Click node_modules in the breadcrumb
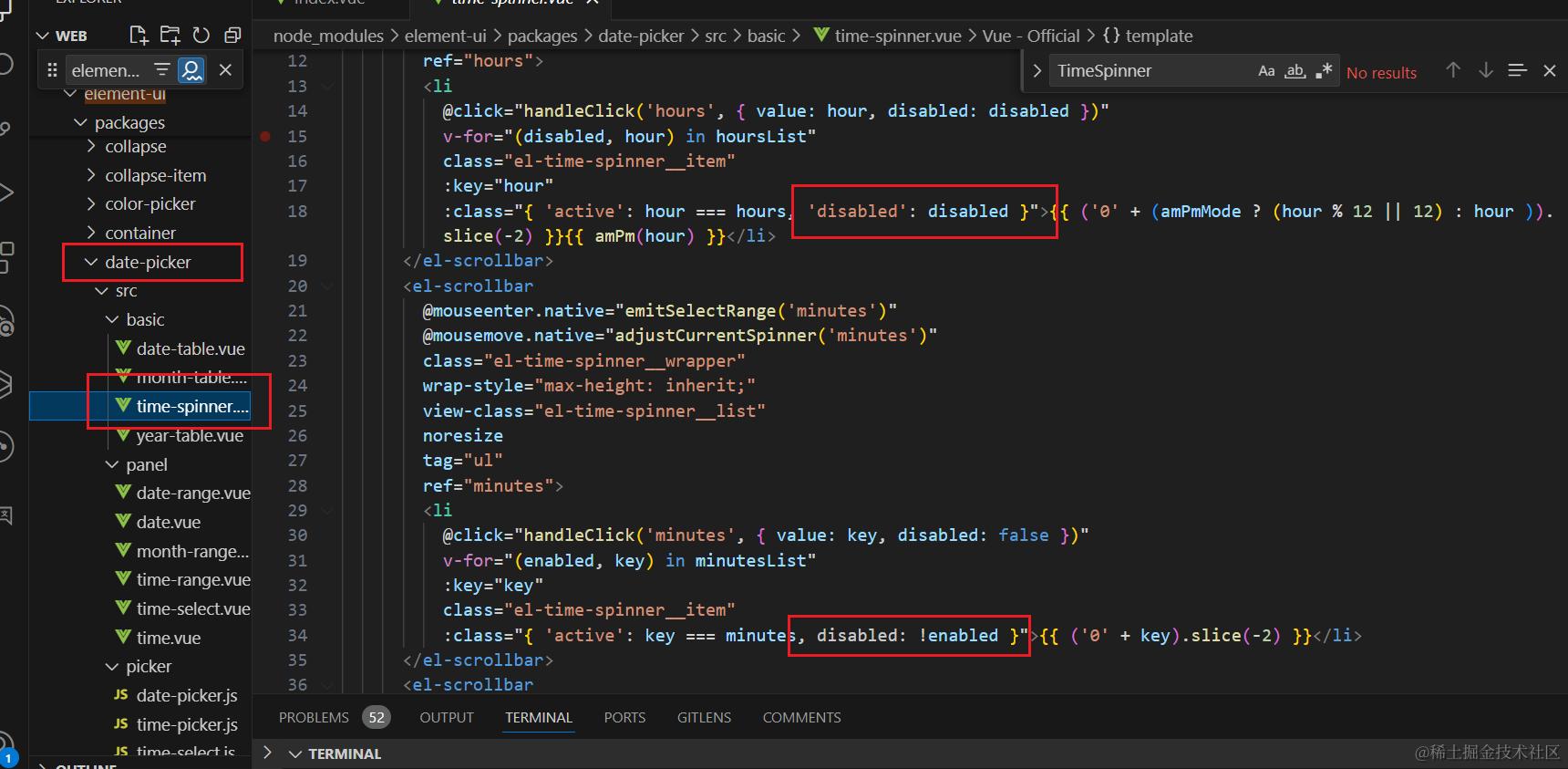1568x769 pixels. coord(328,36)
